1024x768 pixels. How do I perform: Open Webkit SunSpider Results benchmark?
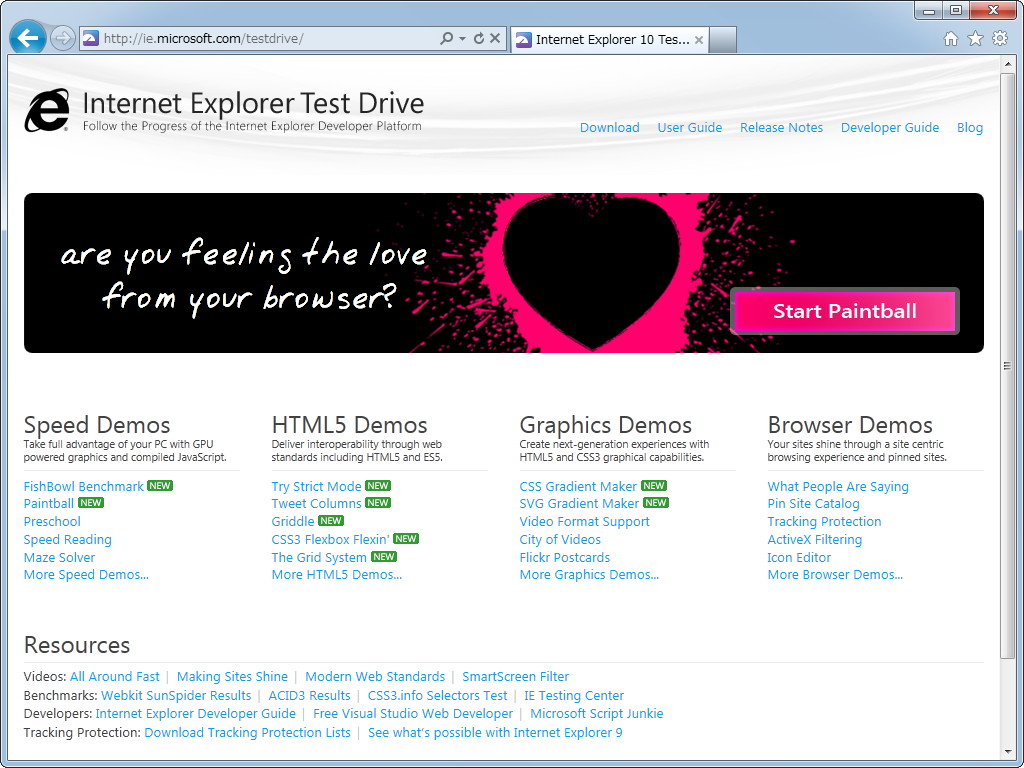coord(176,695)
